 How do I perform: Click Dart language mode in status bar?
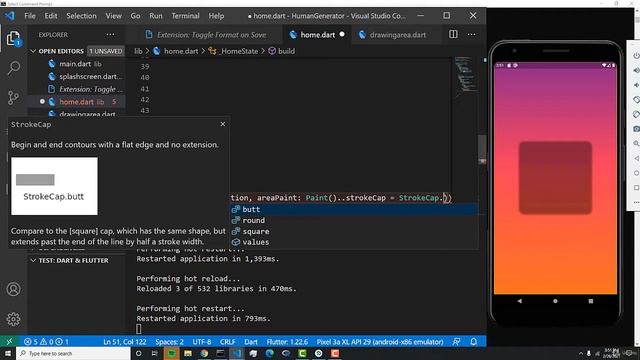point(251,342)
